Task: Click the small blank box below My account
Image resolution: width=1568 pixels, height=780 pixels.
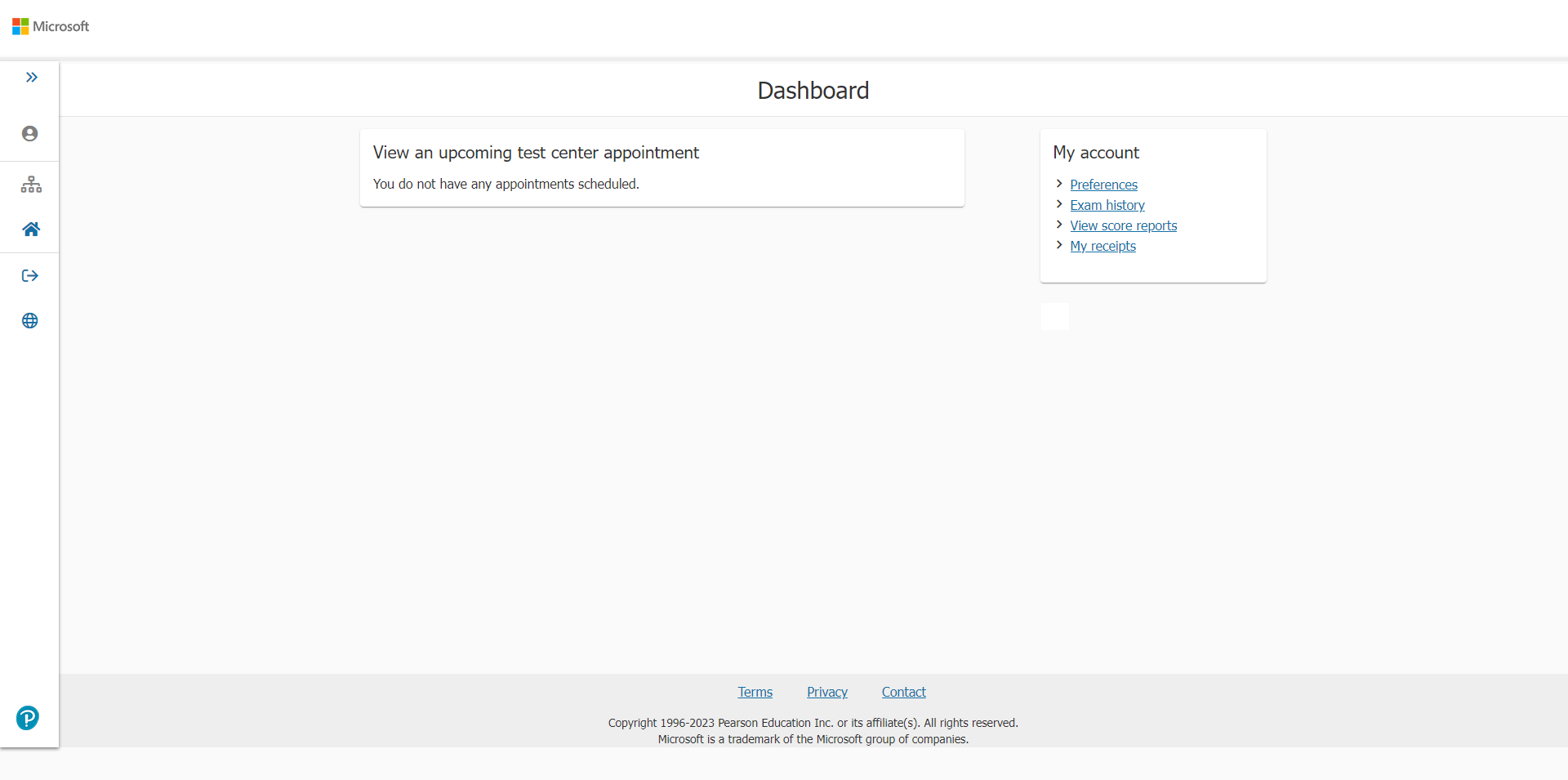Action: click(x=1054, y=316)
